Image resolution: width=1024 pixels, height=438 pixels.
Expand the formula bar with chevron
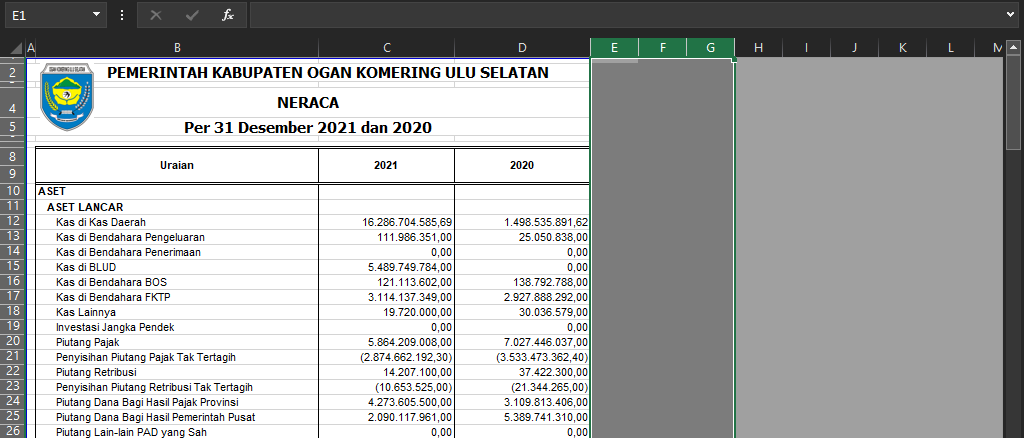(1010, 15)
